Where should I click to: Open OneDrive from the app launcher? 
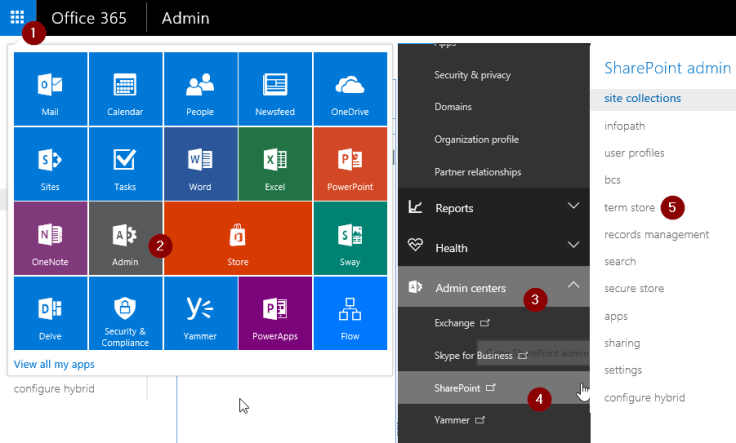[x=350, y=89]
